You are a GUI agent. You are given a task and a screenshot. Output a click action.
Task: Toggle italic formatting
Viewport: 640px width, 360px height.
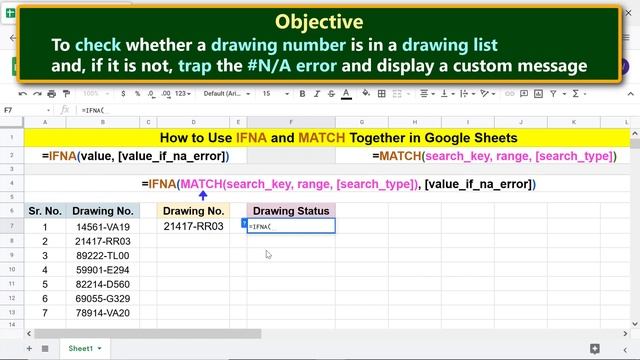coord(317,94)
